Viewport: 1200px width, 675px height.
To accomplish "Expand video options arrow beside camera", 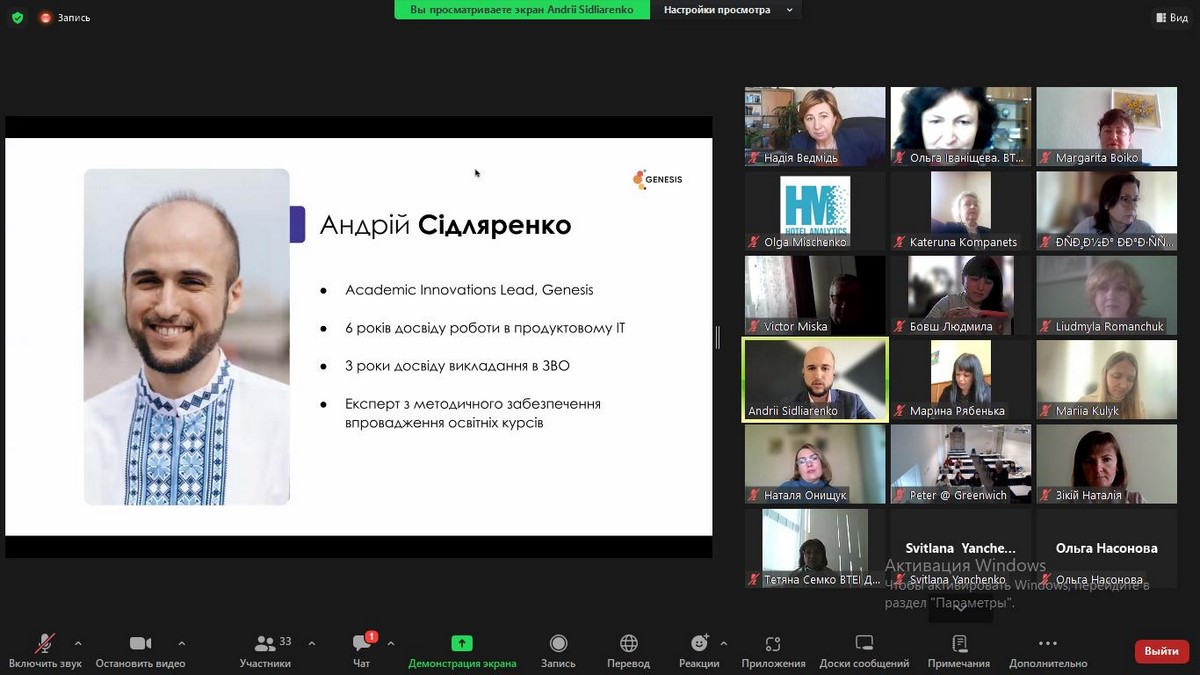I will tap(181, 643).
